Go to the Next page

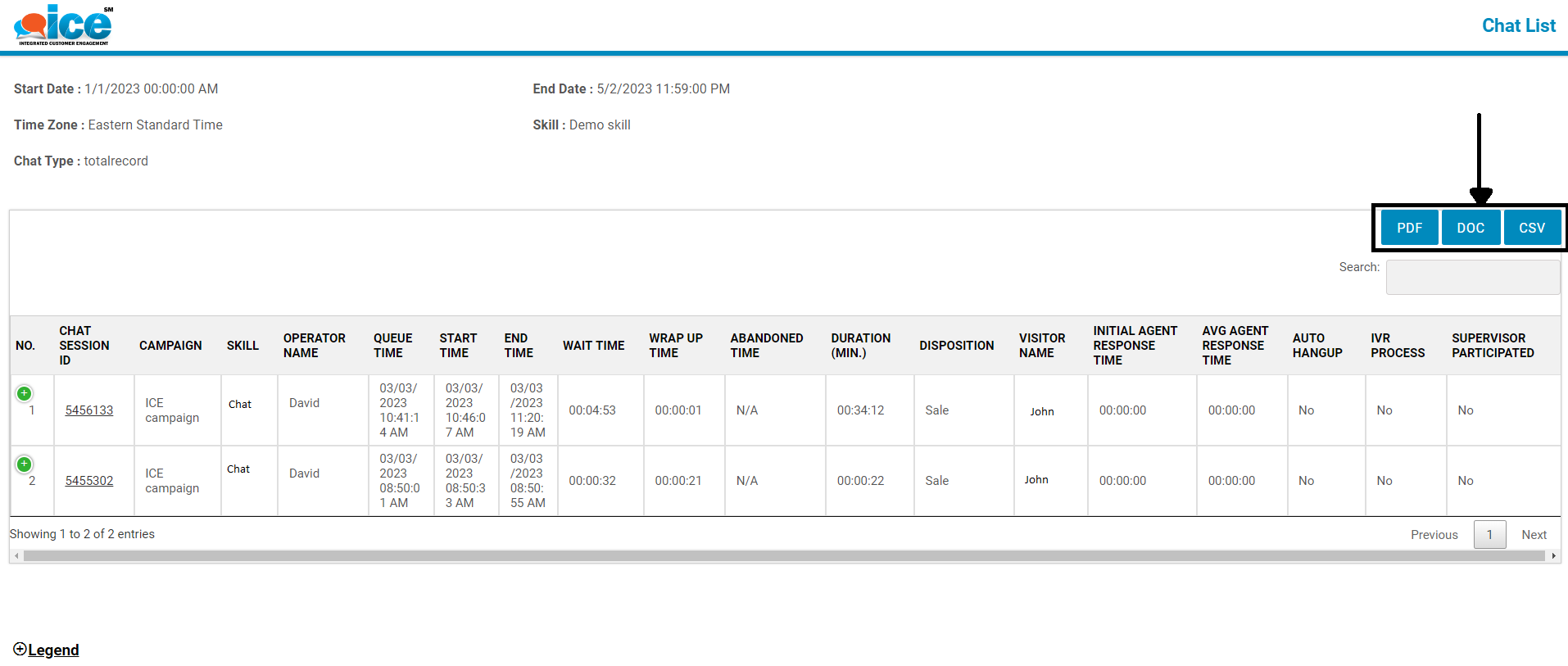click(x=1534, y=535)
